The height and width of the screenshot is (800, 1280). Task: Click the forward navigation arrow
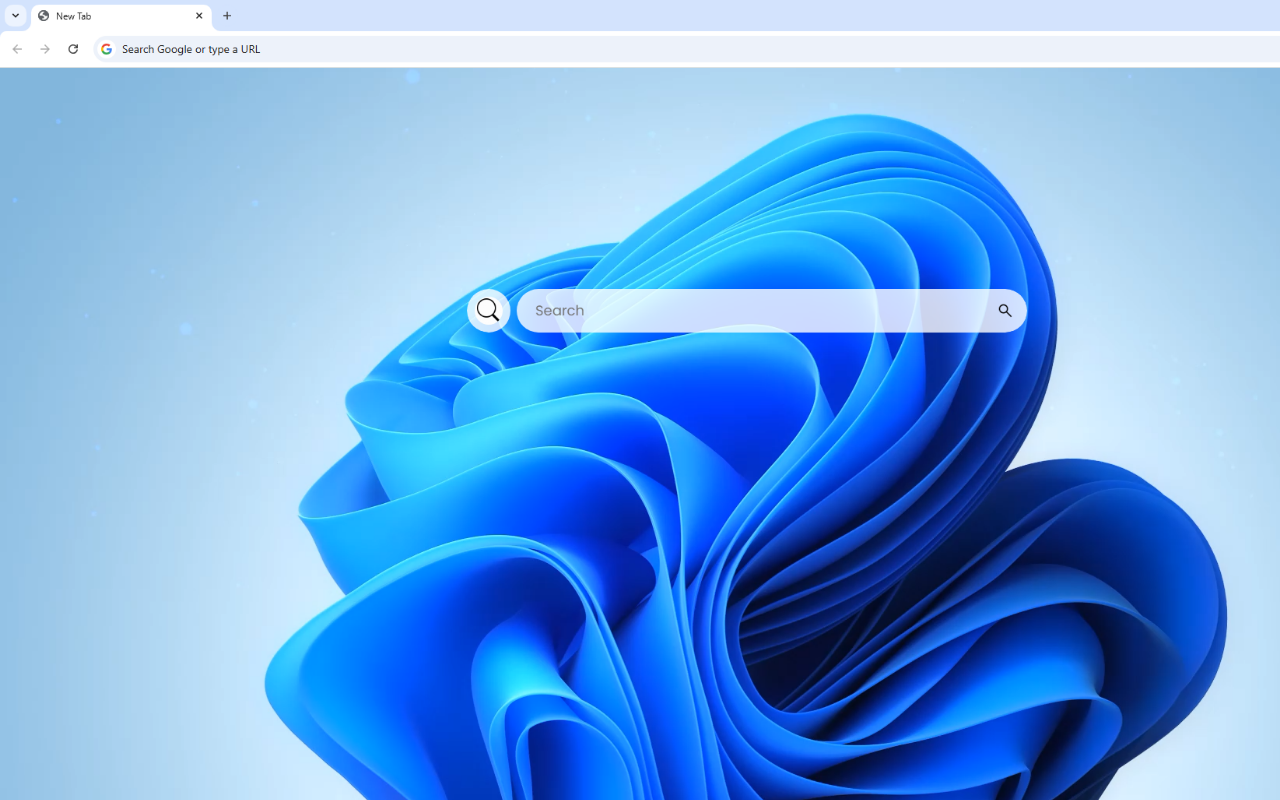coord(44,48)
